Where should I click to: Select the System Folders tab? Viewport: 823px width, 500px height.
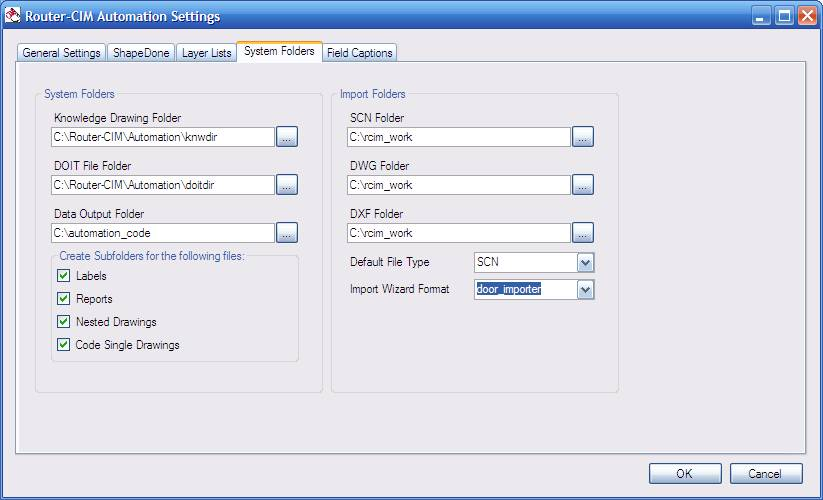coord(279,51)
